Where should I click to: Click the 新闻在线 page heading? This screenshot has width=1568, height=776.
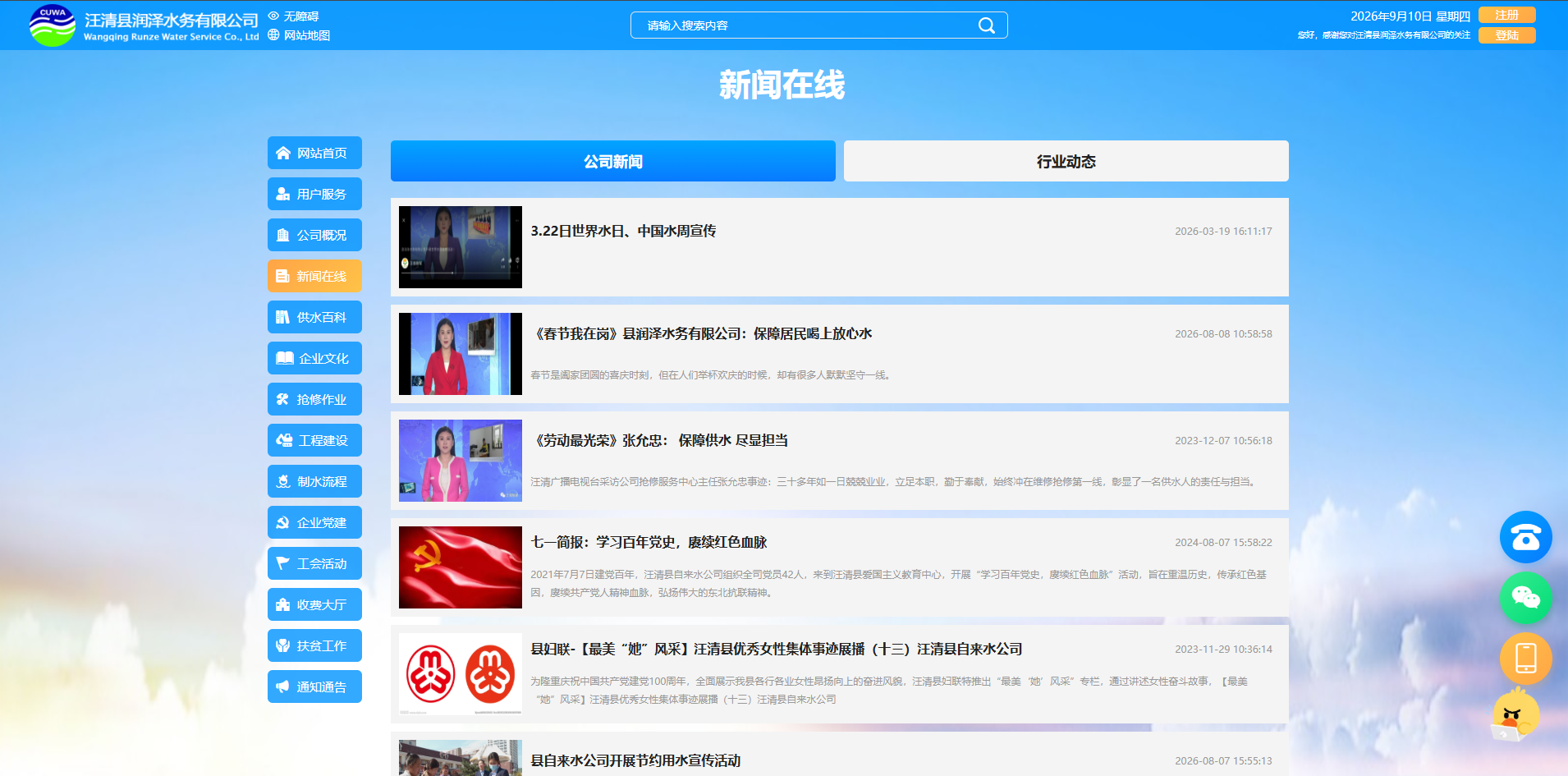[x=782, y=85]
